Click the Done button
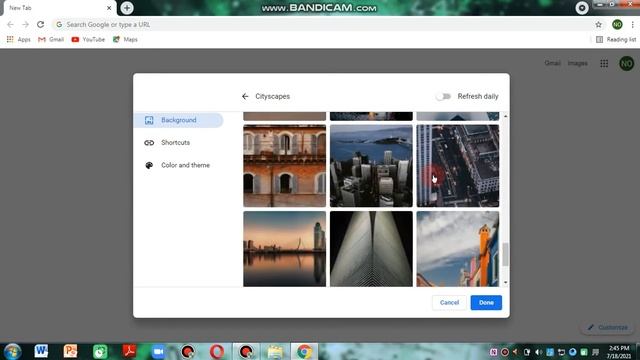This screenshot has width=640, height=360. point(486,302)
